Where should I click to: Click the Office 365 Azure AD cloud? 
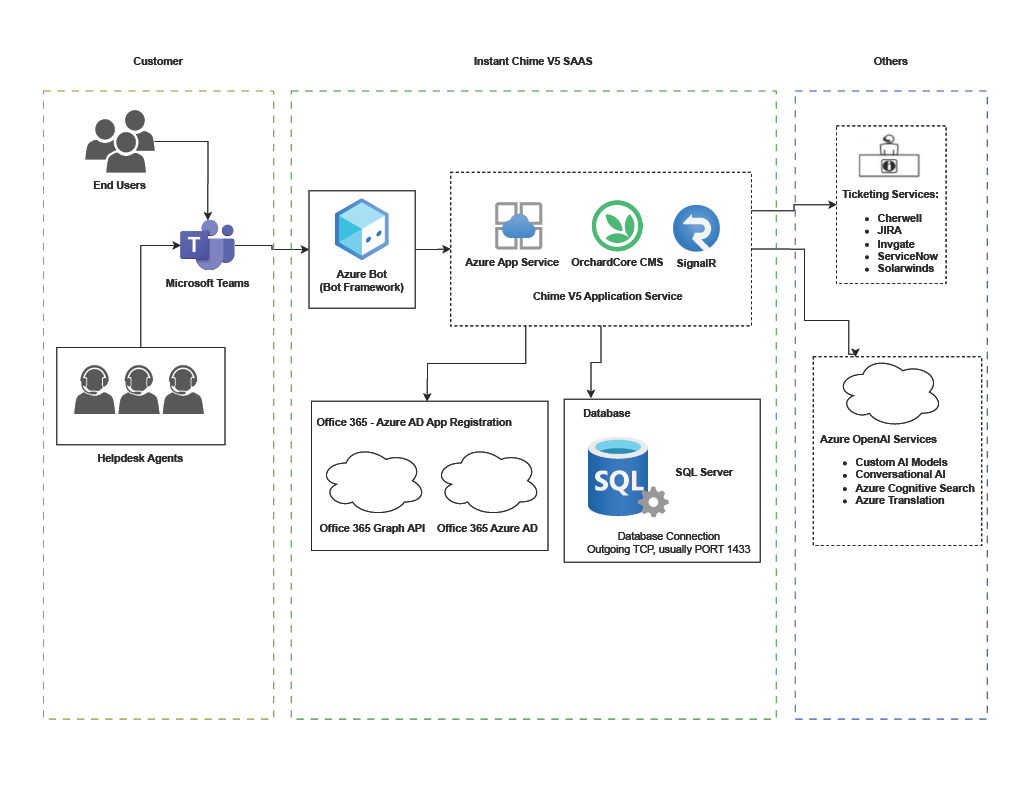[488, 480]
